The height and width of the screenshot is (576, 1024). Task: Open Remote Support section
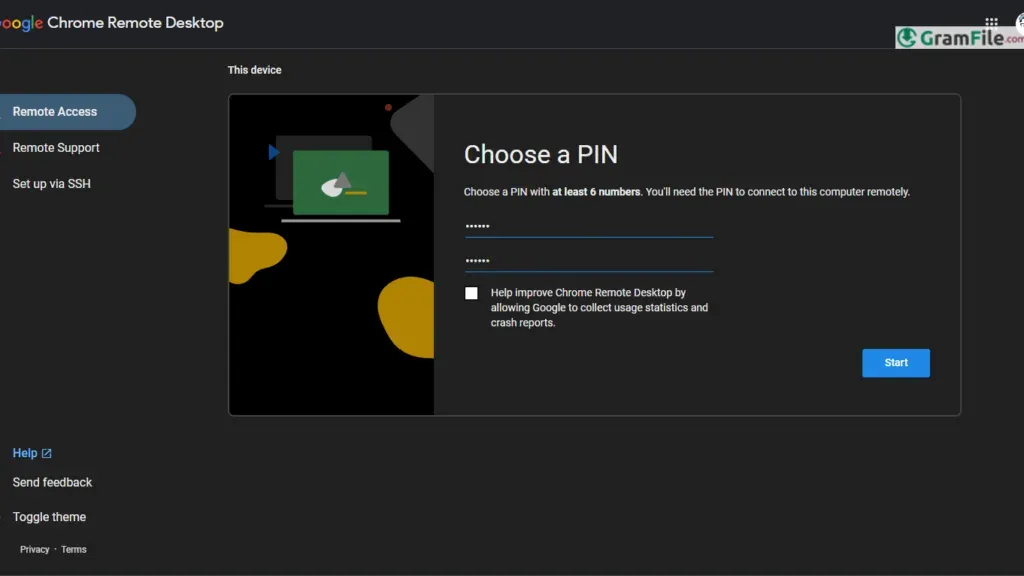(56, 148)
